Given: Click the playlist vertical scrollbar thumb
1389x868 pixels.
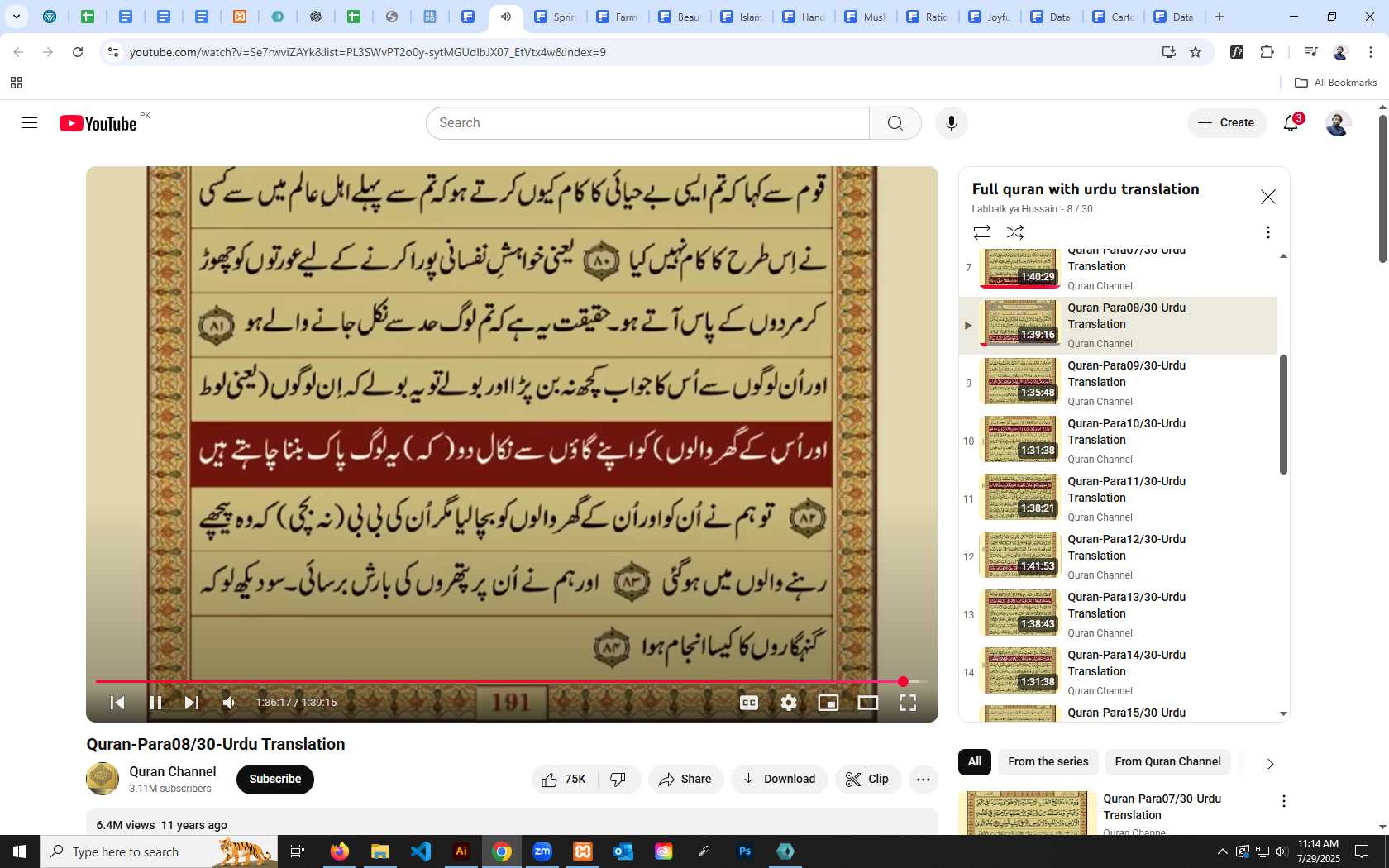Looking at the screenshot, I should (1283, 414).
